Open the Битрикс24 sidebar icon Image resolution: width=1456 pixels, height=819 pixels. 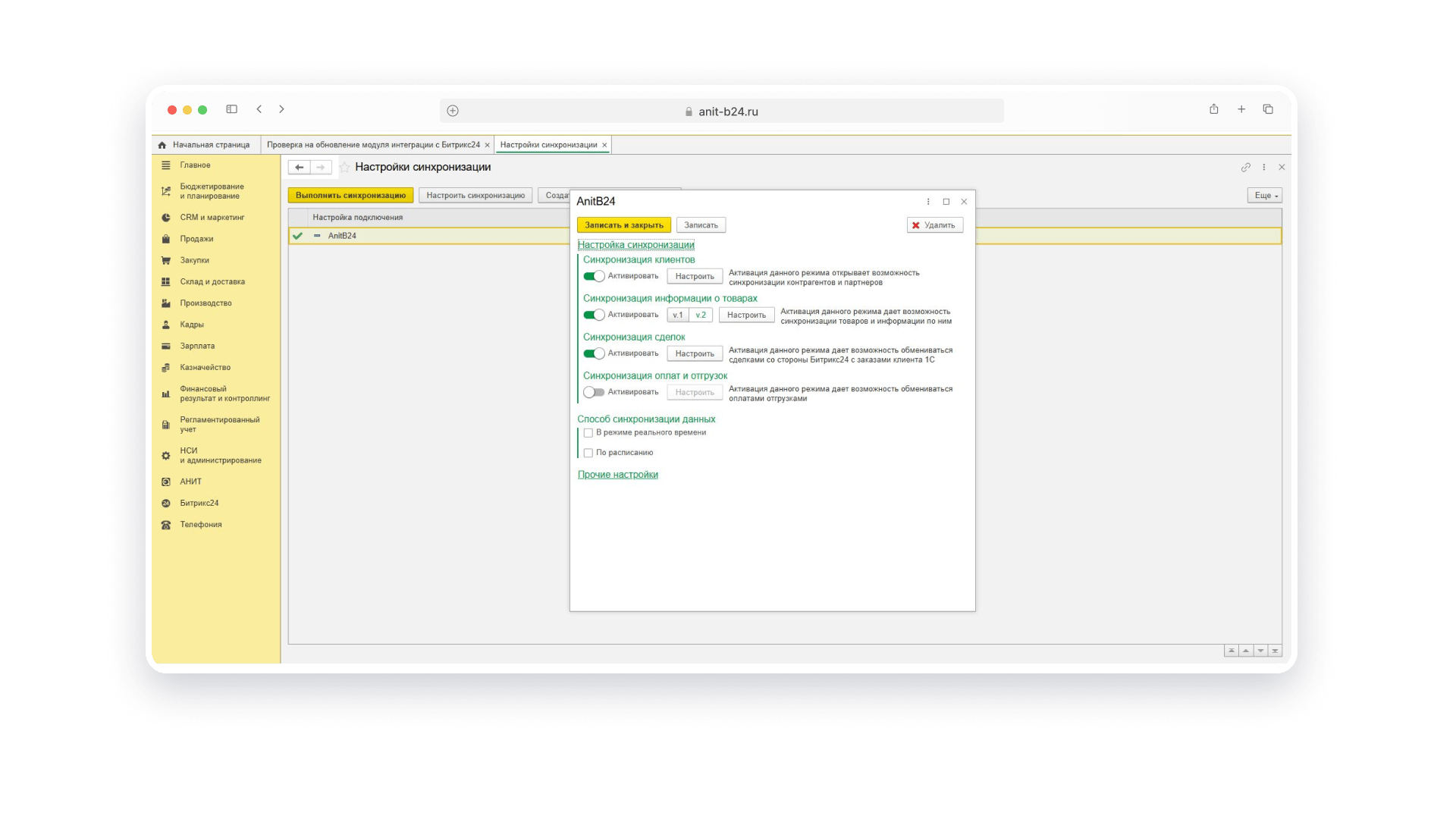[166, 504]
